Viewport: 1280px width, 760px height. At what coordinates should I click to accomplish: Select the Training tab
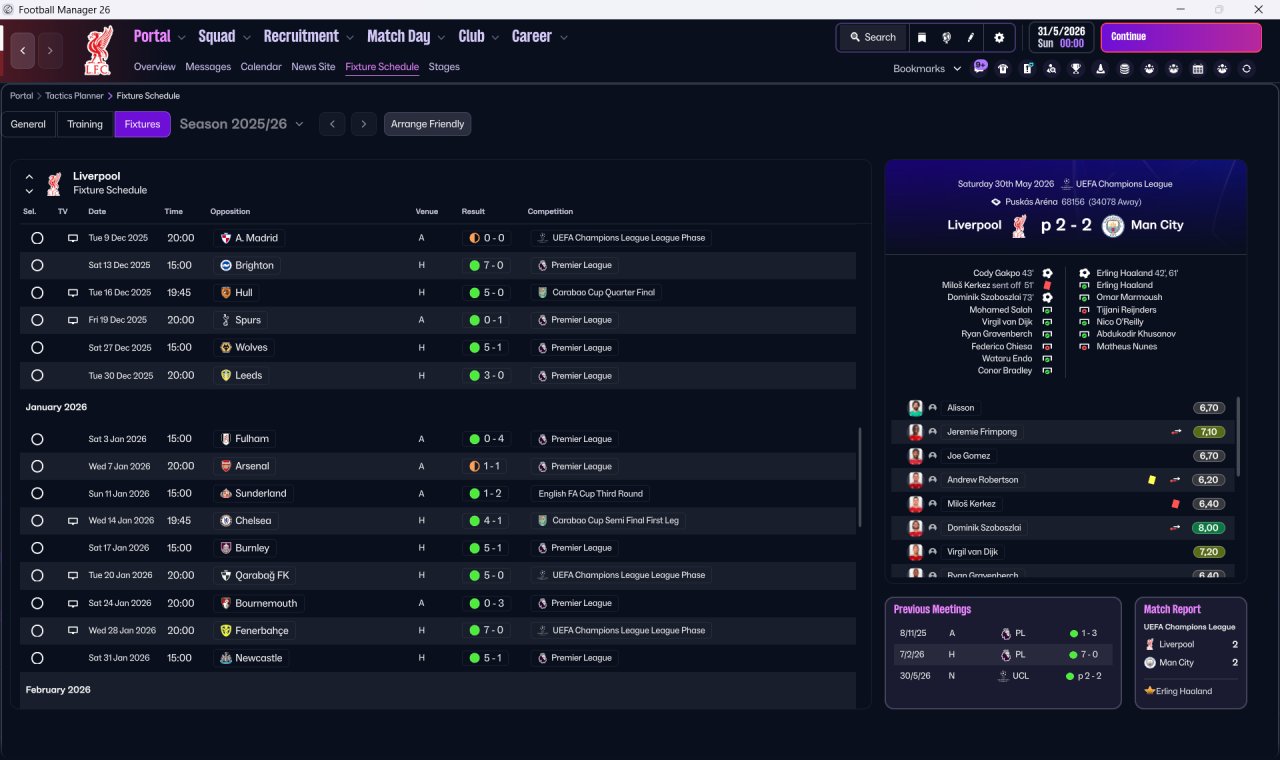click(x=85, y=124)
